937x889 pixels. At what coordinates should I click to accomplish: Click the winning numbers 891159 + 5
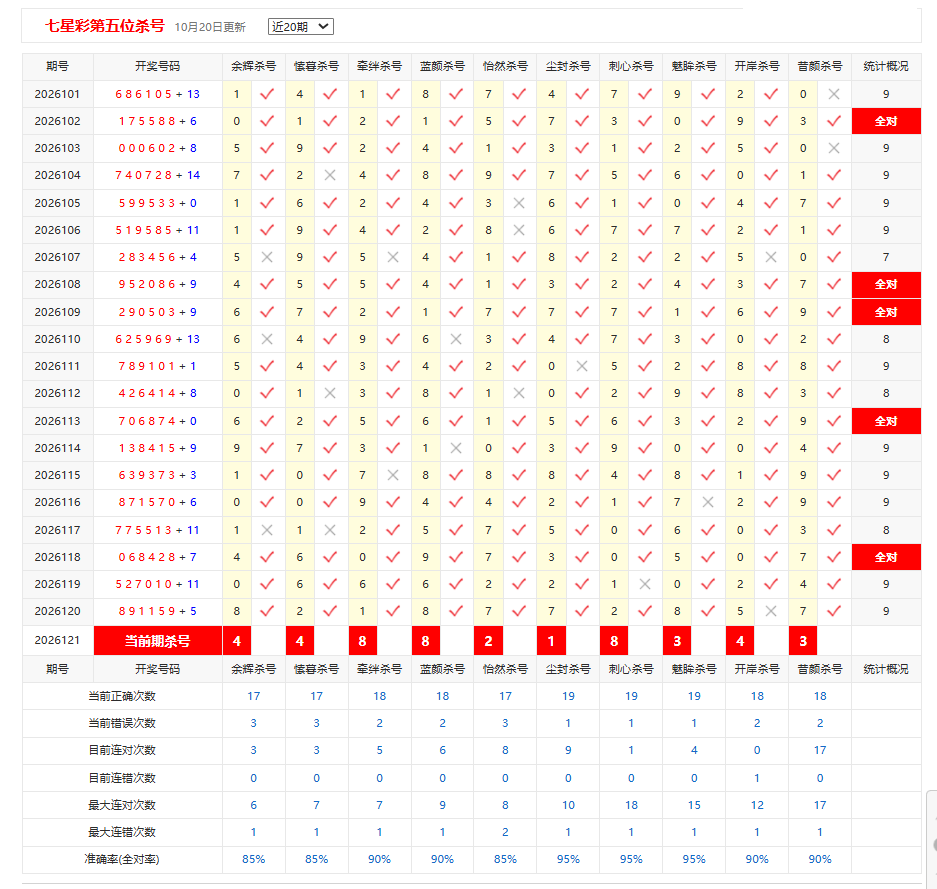[158, 611]
